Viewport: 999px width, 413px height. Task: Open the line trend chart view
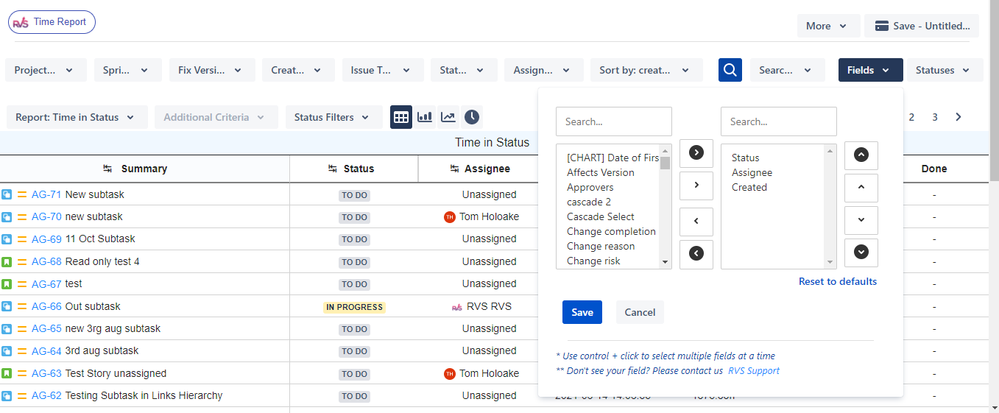pos(449,117)
